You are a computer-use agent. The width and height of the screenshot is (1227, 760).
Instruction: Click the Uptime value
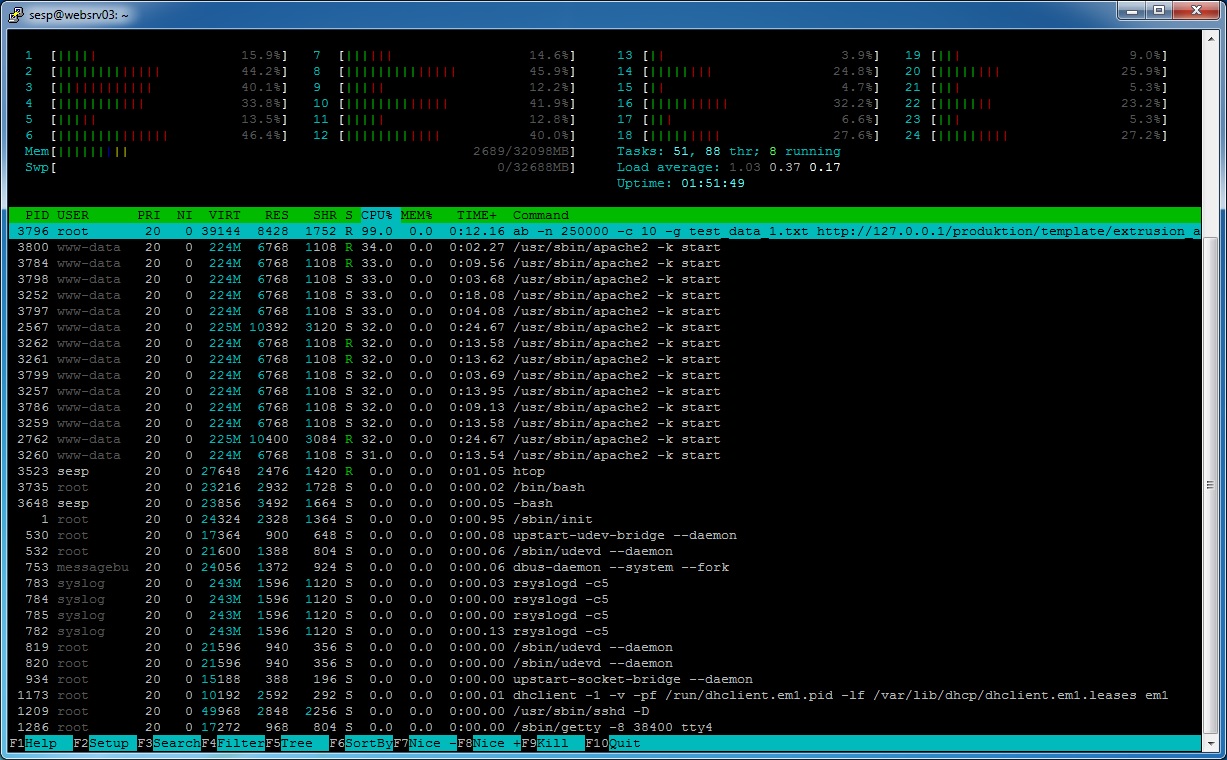[712, 183]
